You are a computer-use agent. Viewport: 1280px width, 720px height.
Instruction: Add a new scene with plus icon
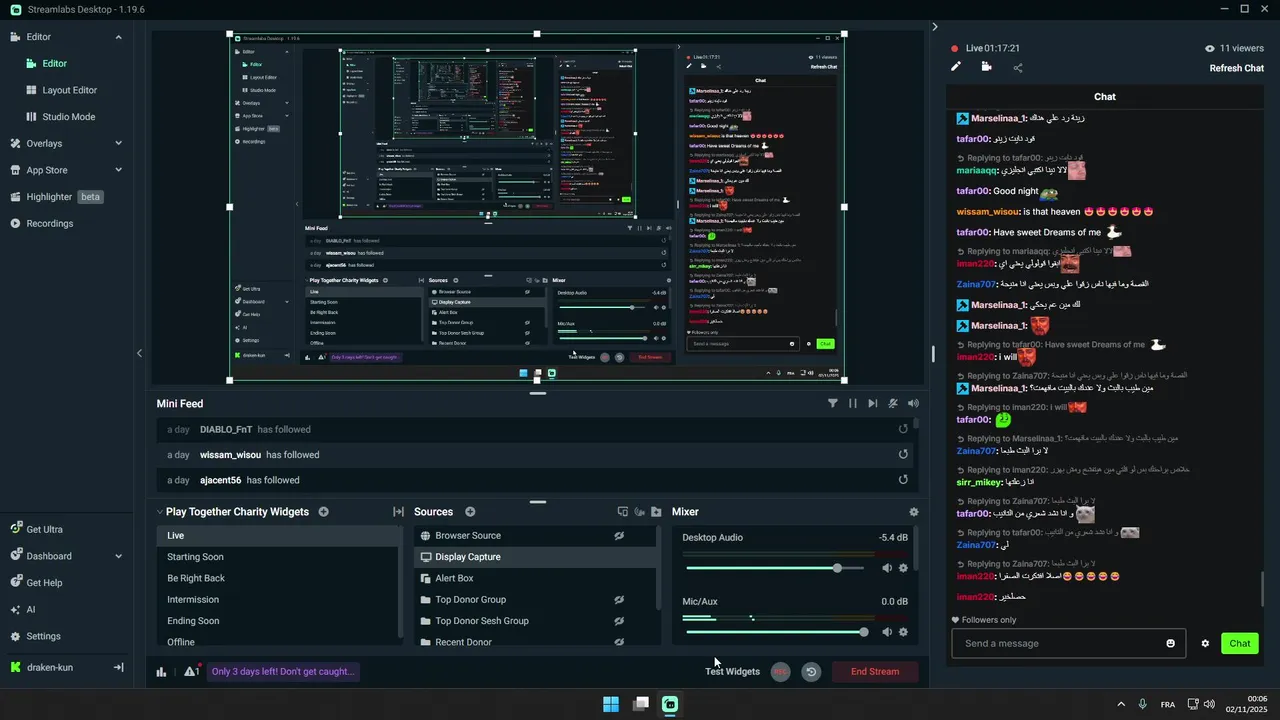tap(323, 512)
